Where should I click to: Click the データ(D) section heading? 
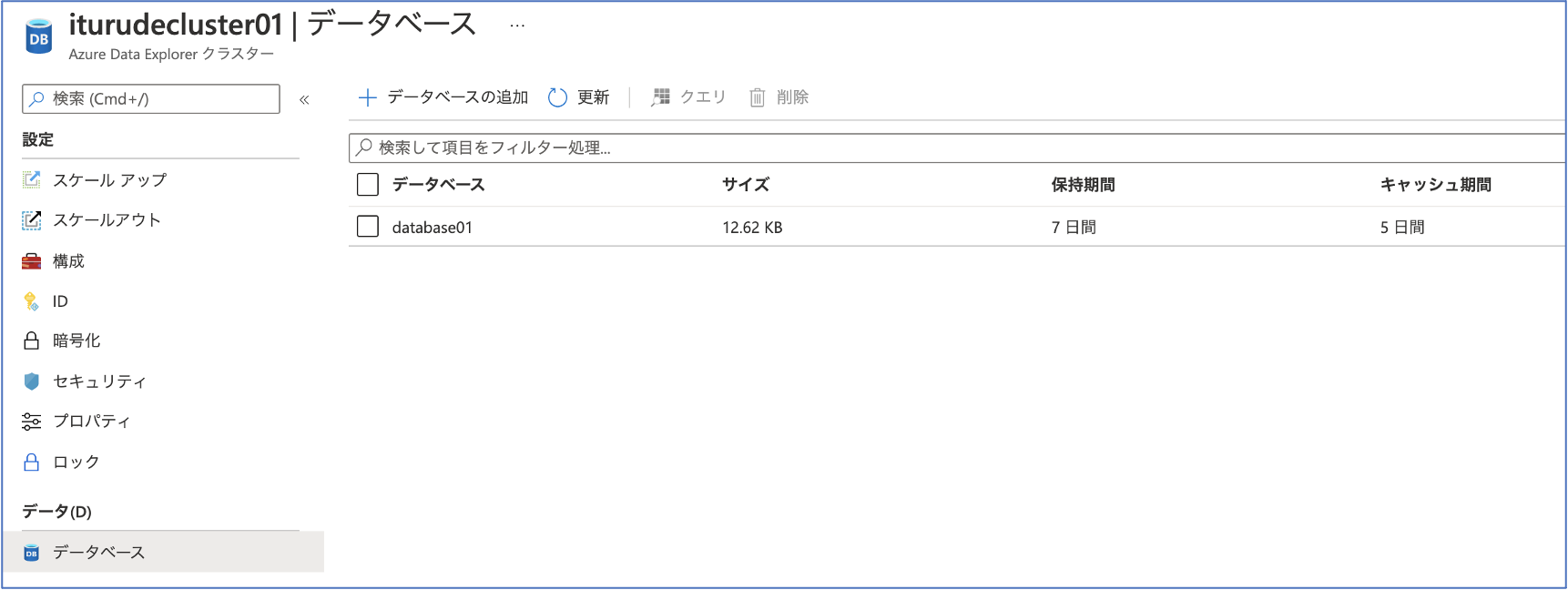tap(56, 512)
